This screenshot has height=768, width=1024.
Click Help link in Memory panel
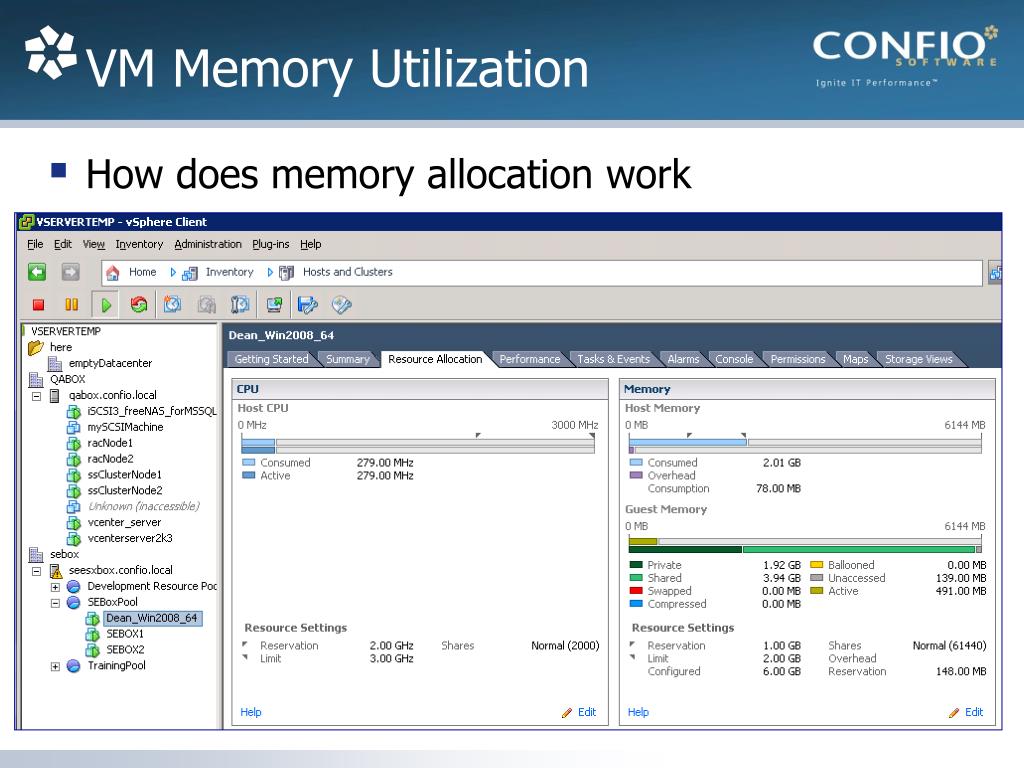638,712
